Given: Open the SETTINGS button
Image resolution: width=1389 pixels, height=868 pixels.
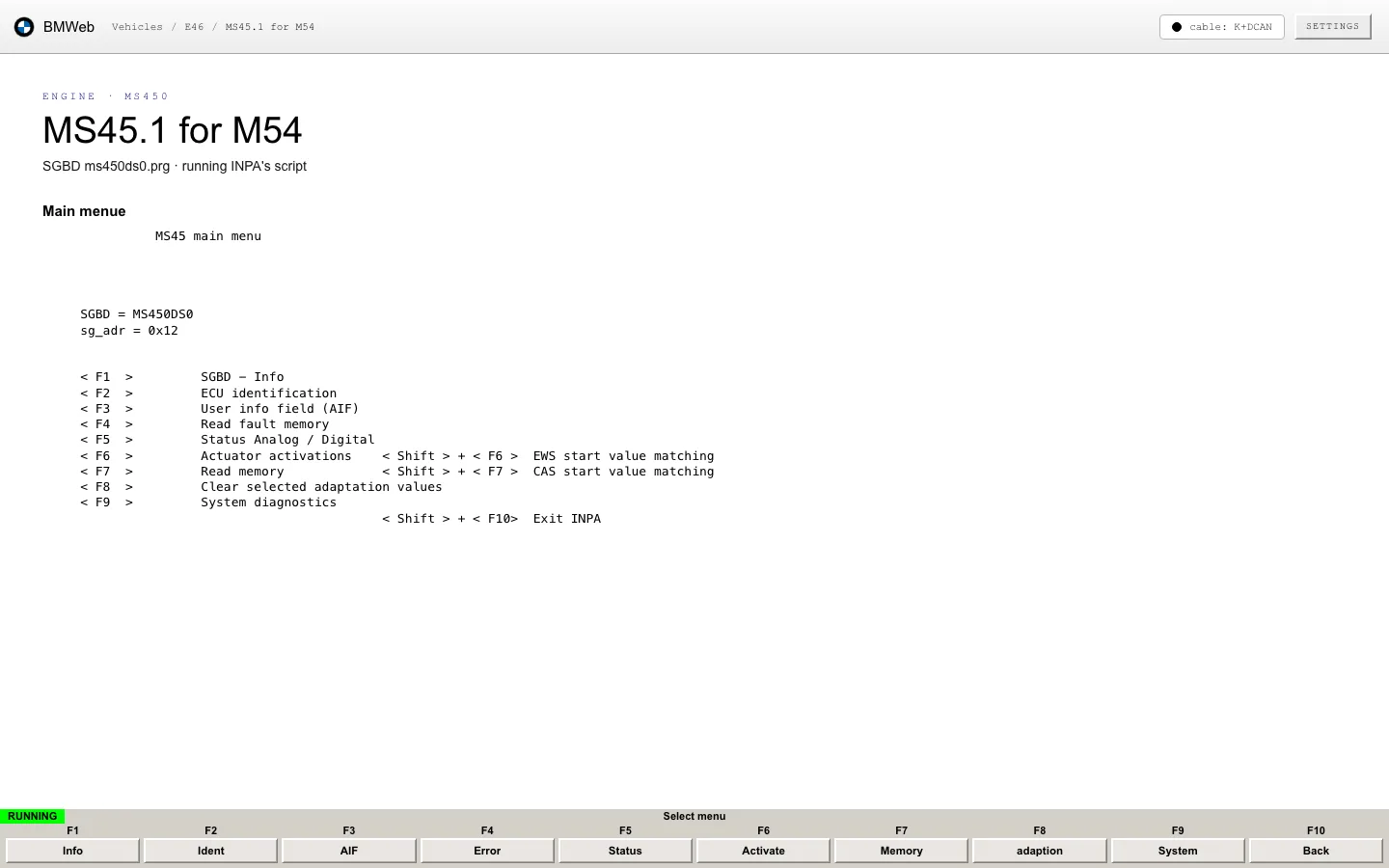Looking at the screenshot, I should 1332,26.
